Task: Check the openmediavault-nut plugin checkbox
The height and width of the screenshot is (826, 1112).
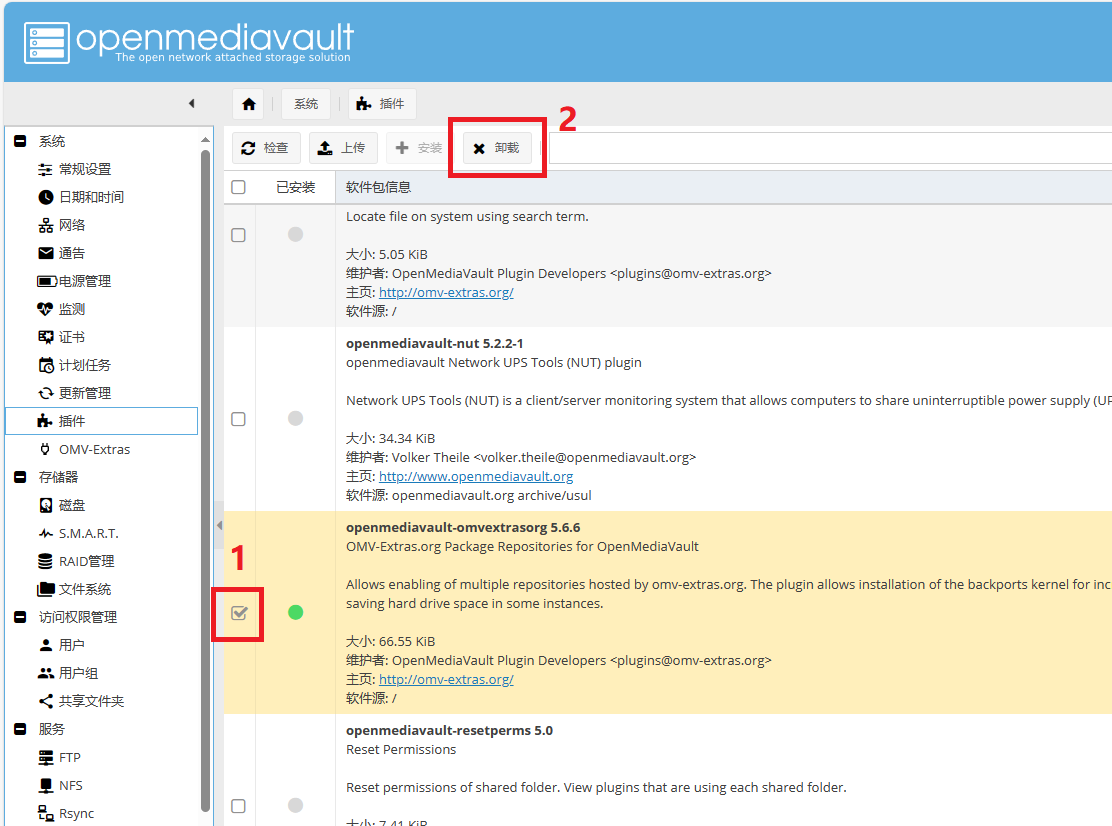Action: 238,419
